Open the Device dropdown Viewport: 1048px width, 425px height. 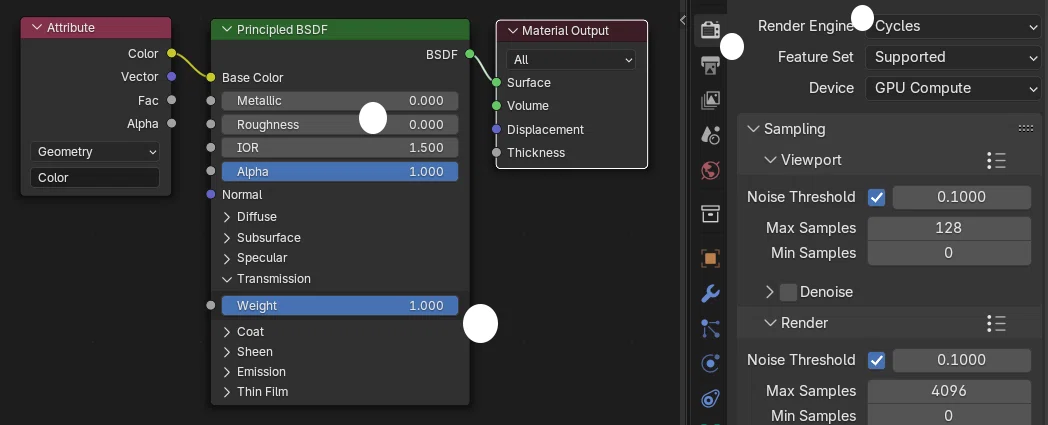click(x=953, y=88)
